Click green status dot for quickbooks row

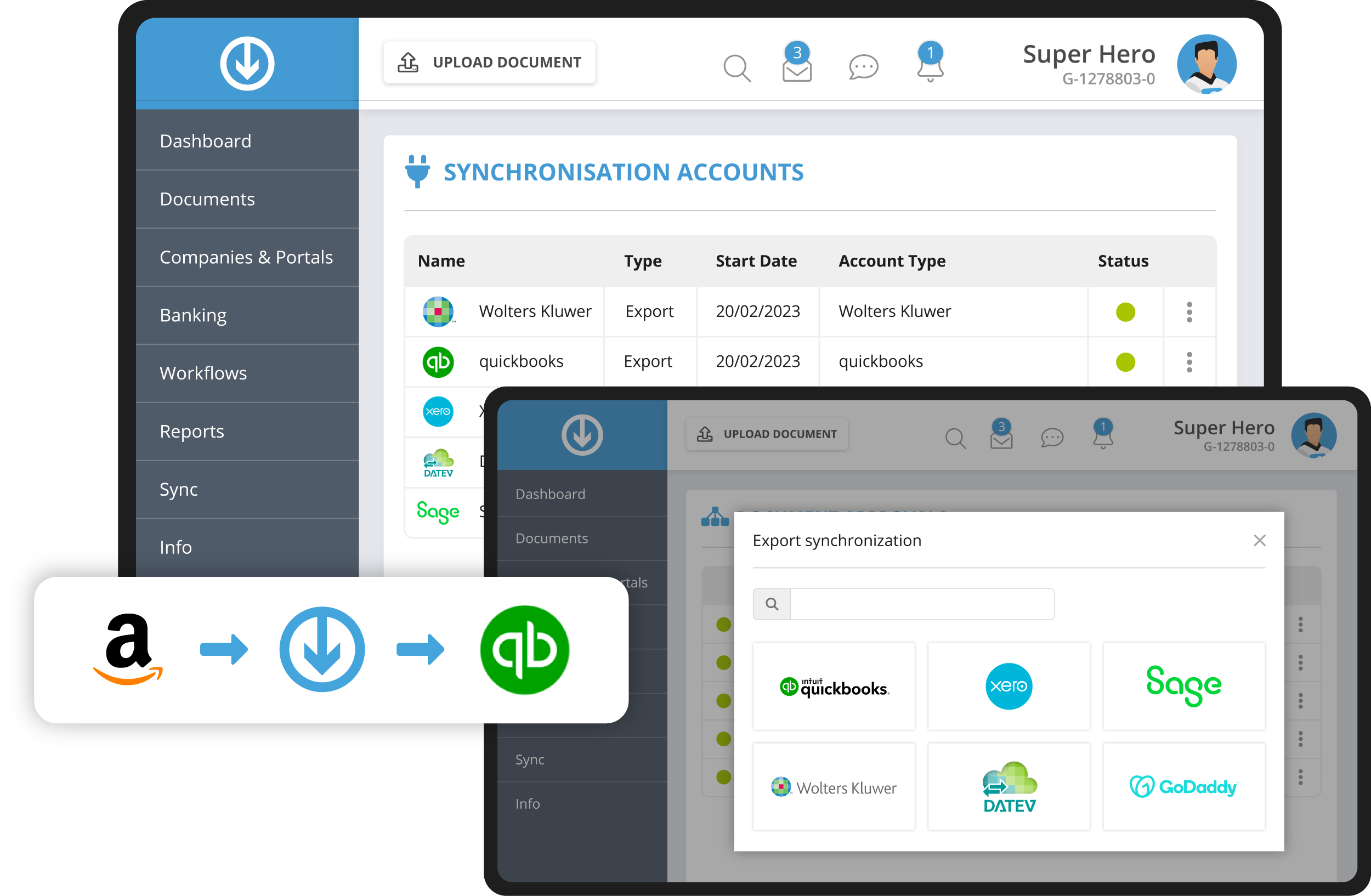tap(1125, 362)
